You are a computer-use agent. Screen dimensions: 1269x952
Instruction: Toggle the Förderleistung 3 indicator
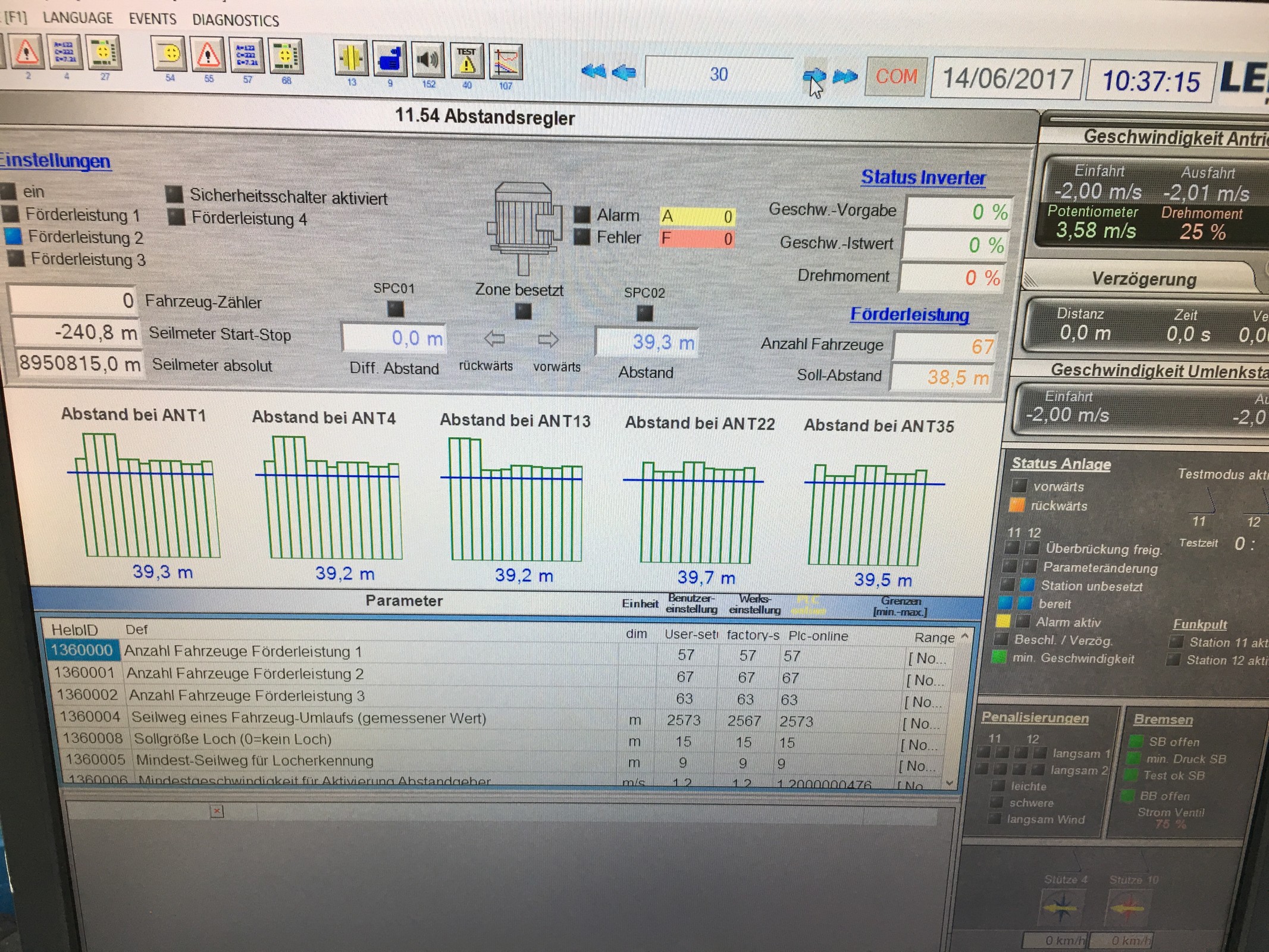click(16, 259)
